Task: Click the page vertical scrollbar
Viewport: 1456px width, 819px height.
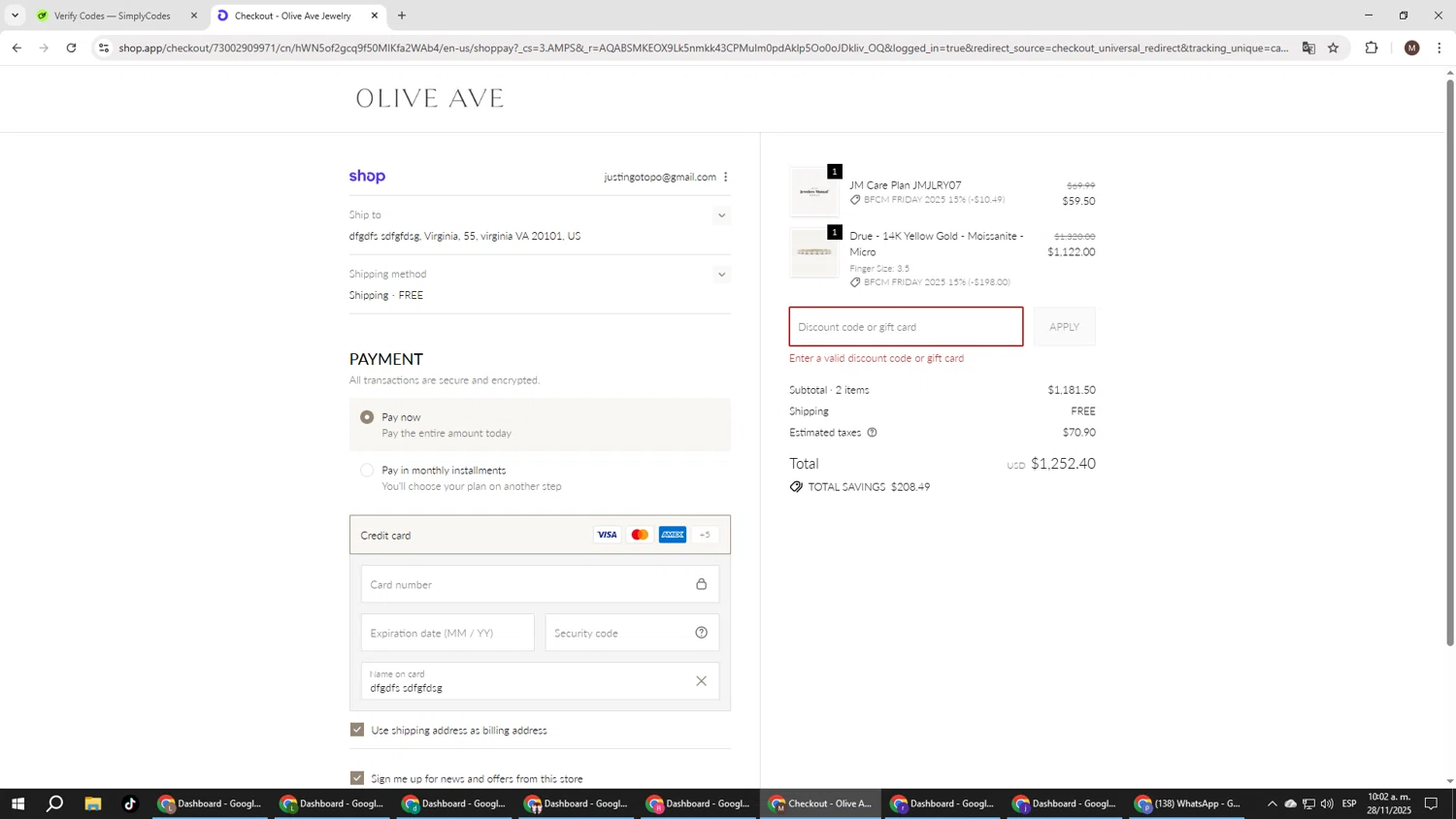Action: (x=1450, y=361)
